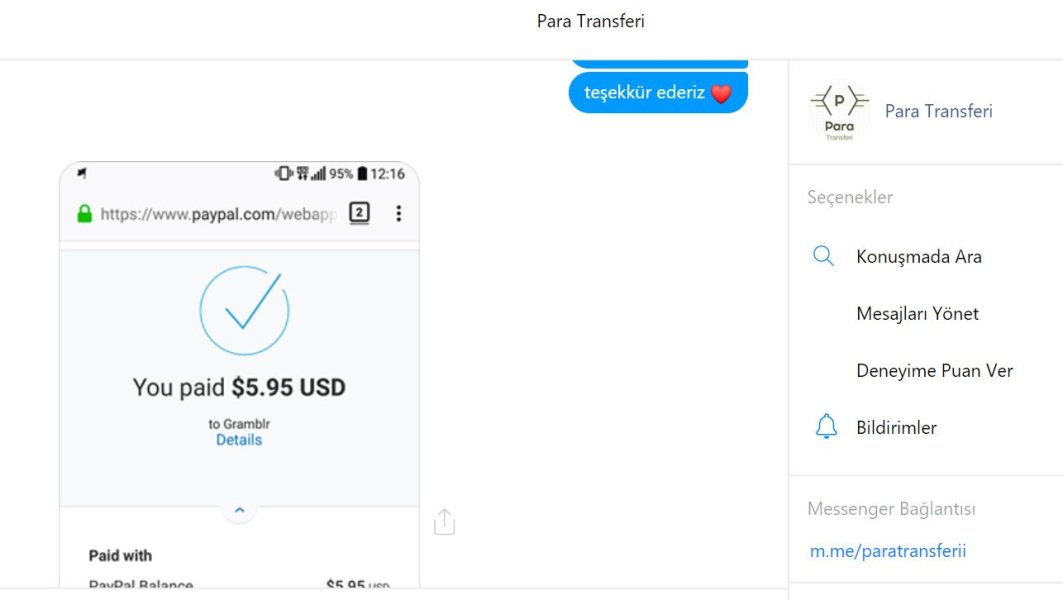
Task: Click the three-dot browser menu in screenshot
Action: tap(398, 213)
